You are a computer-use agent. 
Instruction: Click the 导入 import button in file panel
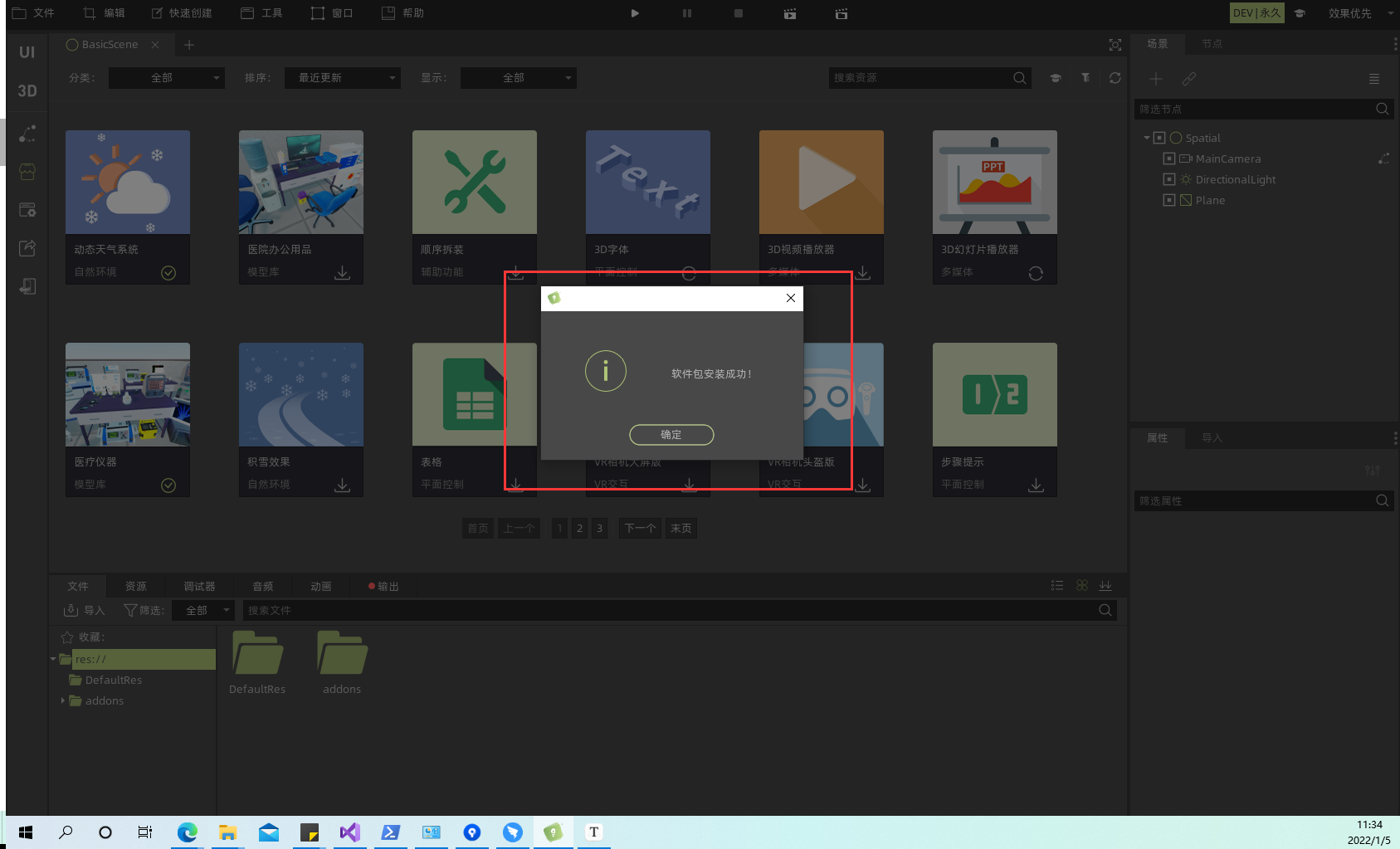(x=85, y=611)
